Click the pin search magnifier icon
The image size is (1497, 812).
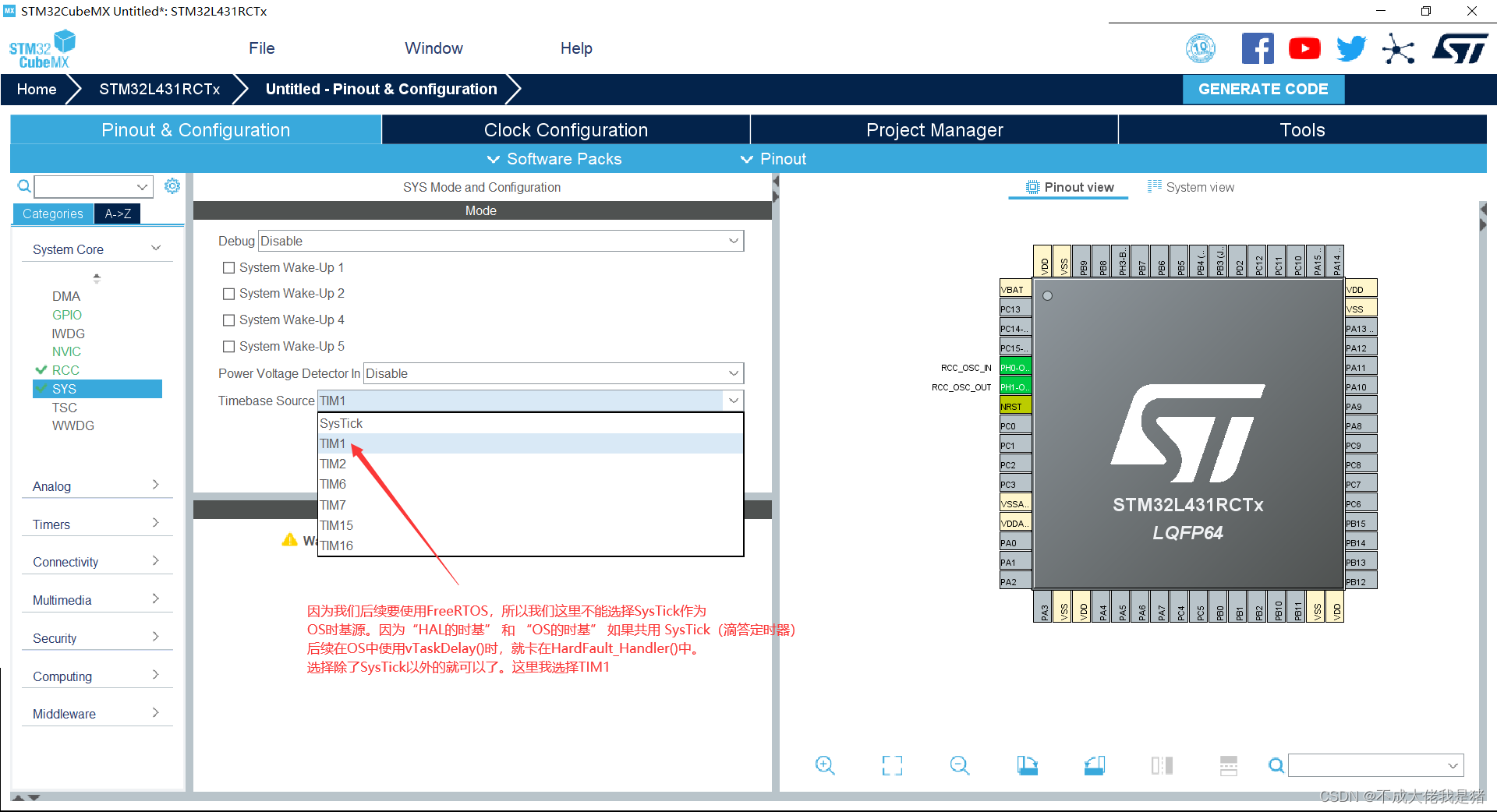pos(1276,765)
